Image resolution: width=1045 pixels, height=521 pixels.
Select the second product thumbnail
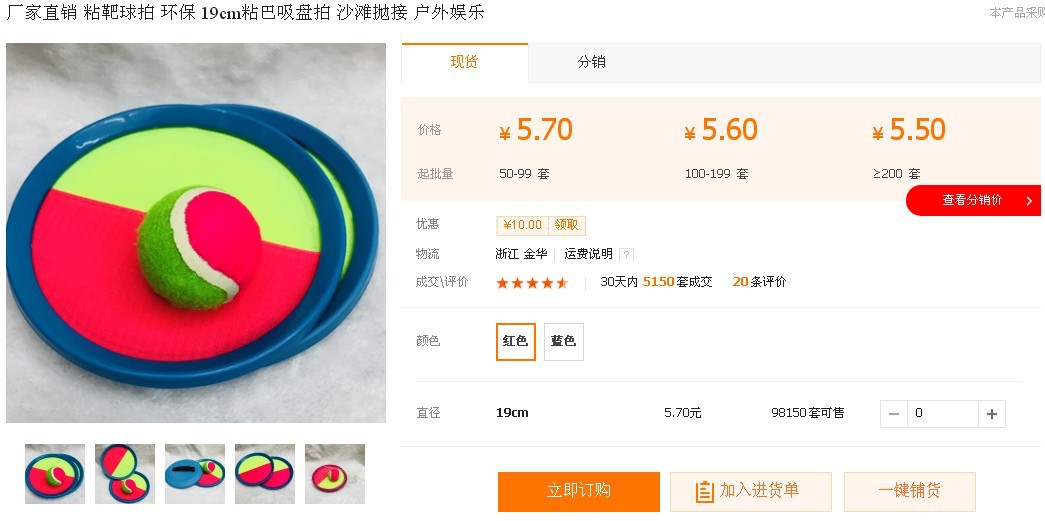click(125, 473)
